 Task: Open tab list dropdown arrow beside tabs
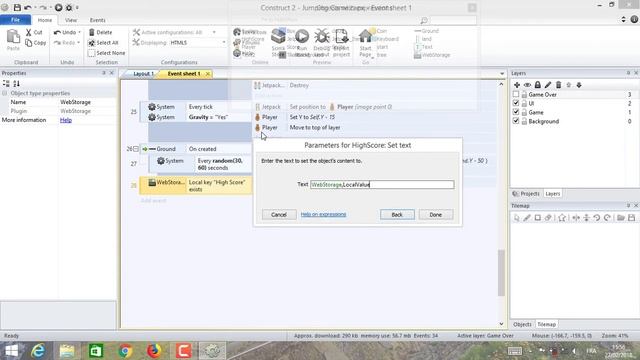pyautogui.click(x=502, y=74)
